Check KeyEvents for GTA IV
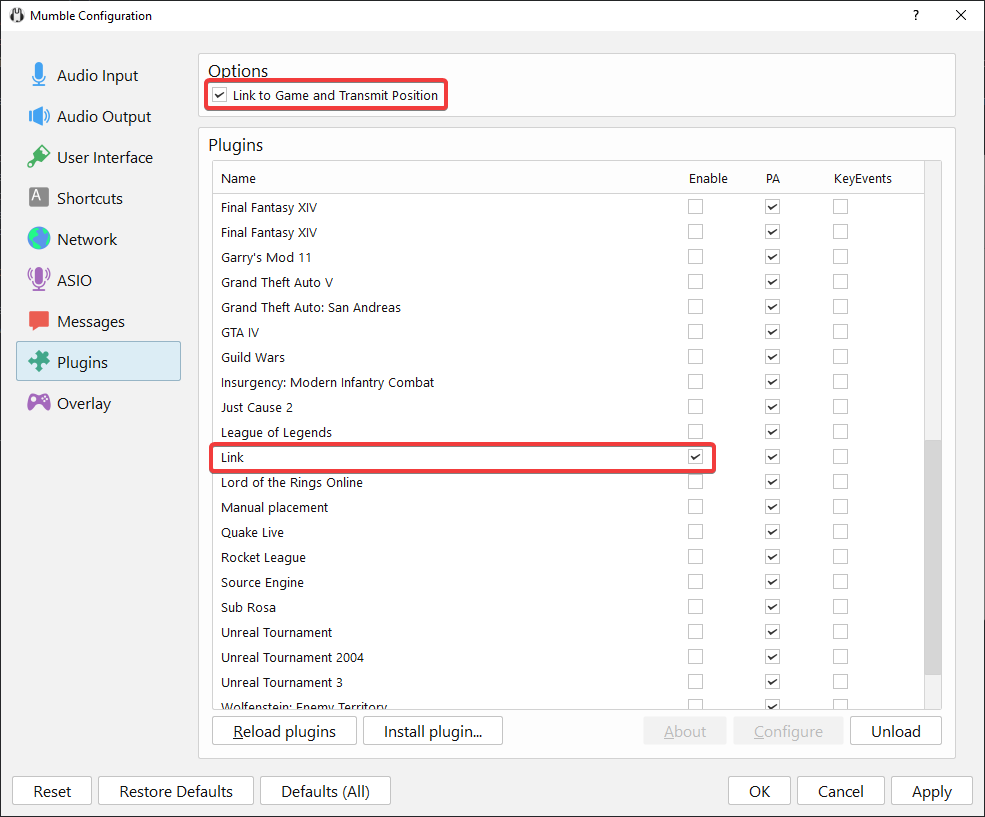 point(841,332)
